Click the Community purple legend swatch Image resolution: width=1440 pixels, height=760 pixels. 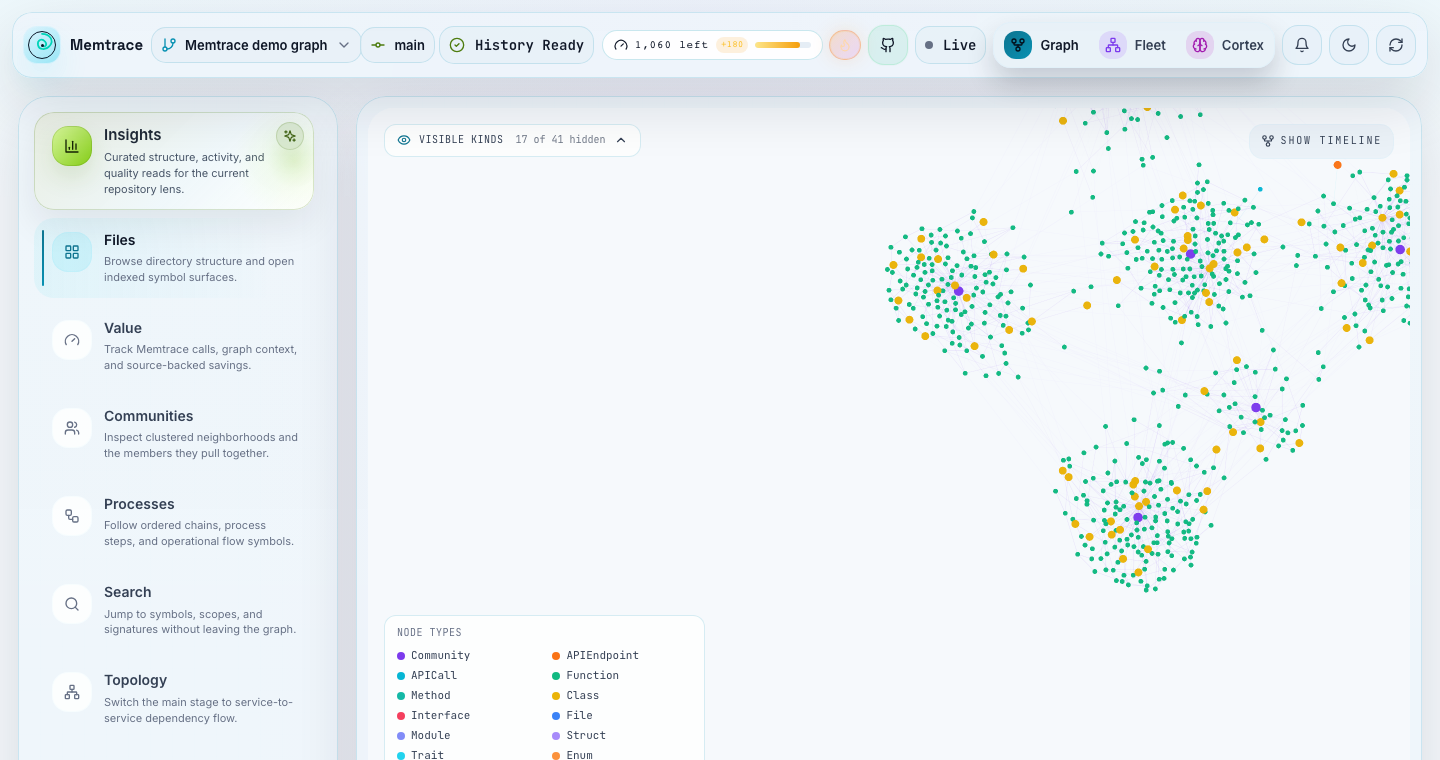(x=401, y=656)
